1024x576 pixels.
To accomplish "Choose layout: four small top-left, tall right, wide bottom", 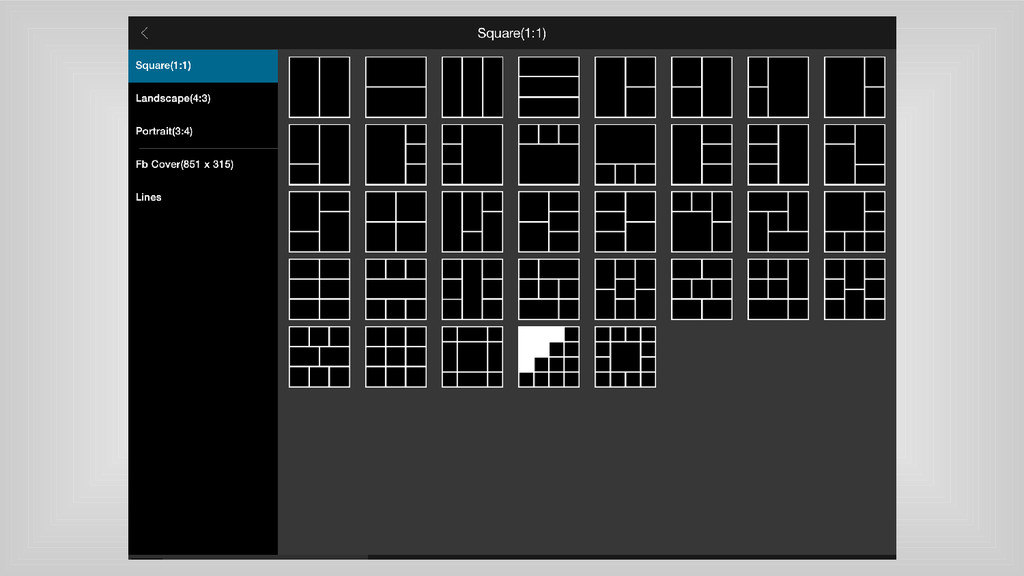I will (x=778, y=289).
